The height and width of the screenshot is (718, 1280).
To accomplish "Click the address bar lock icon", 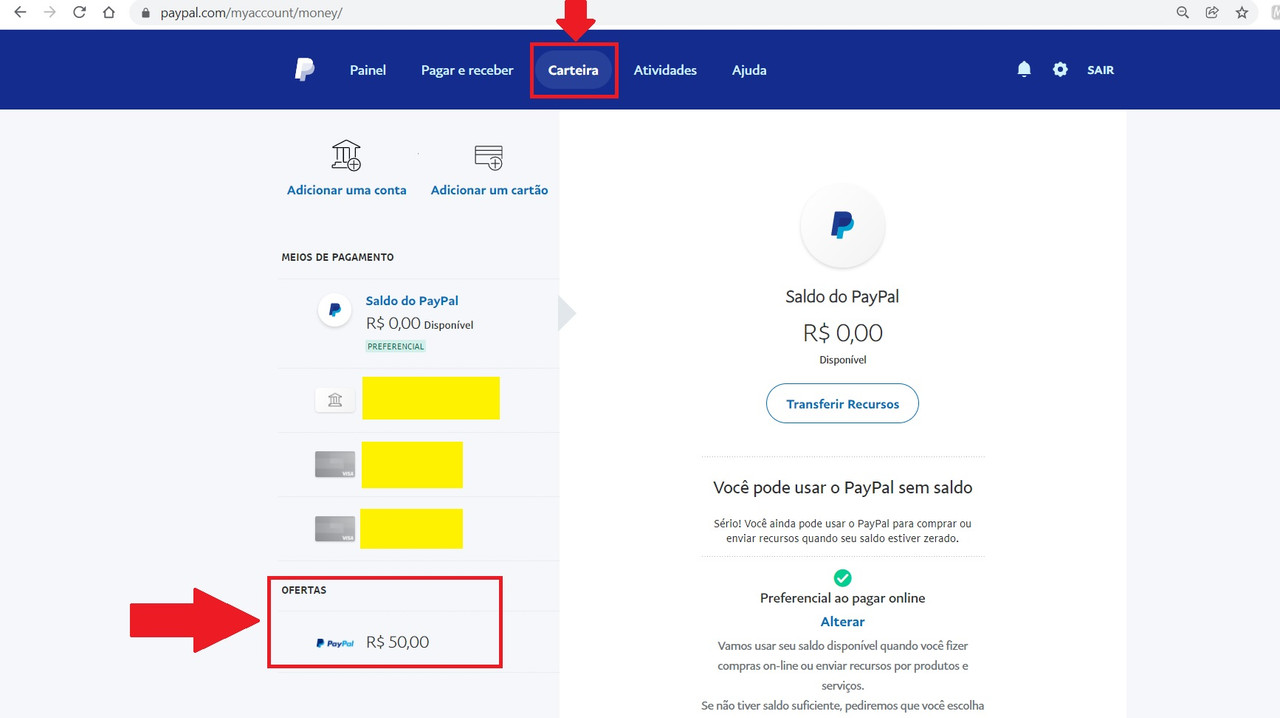I will (x=145, y=13).
